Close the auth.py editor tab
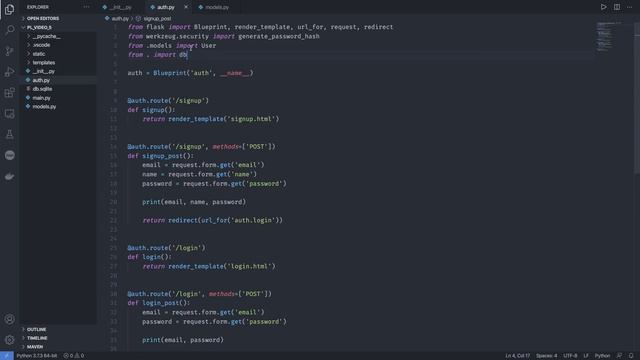This screenshot has width=640, height=360. [x=186, y=7]
